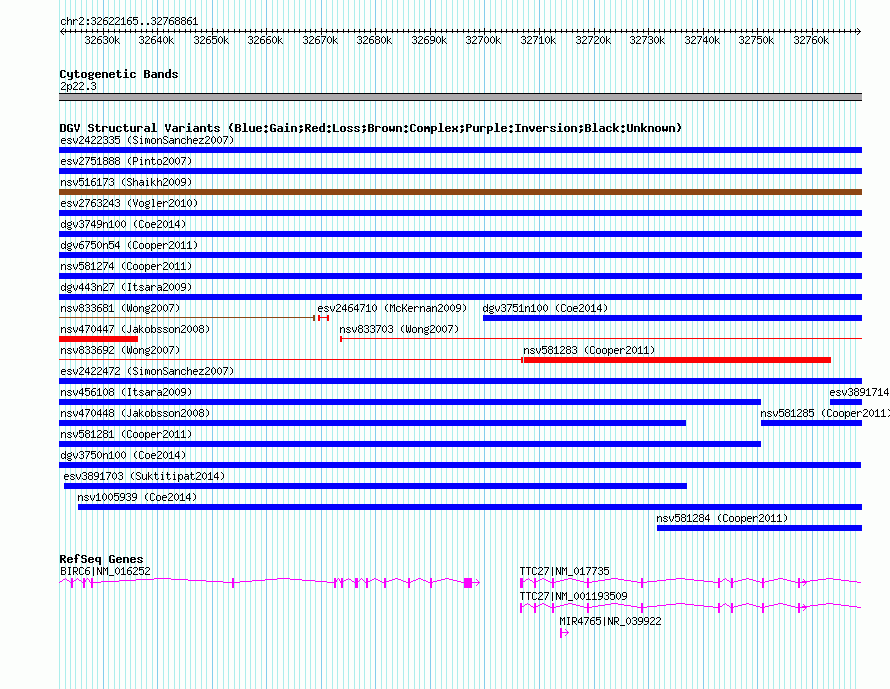Click the left arrow end of the ruler

(x=62, y=31)
